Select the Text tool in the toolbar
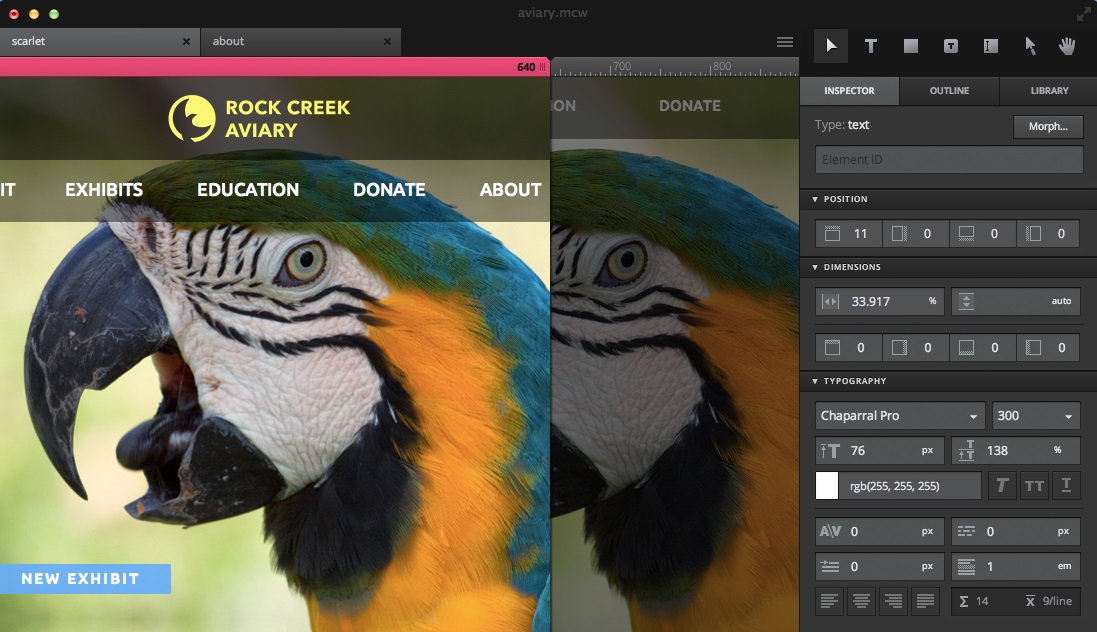Image resolution: width=1097 pixels, height=632 pixels. pyautogui.click(x=870, y=45)
